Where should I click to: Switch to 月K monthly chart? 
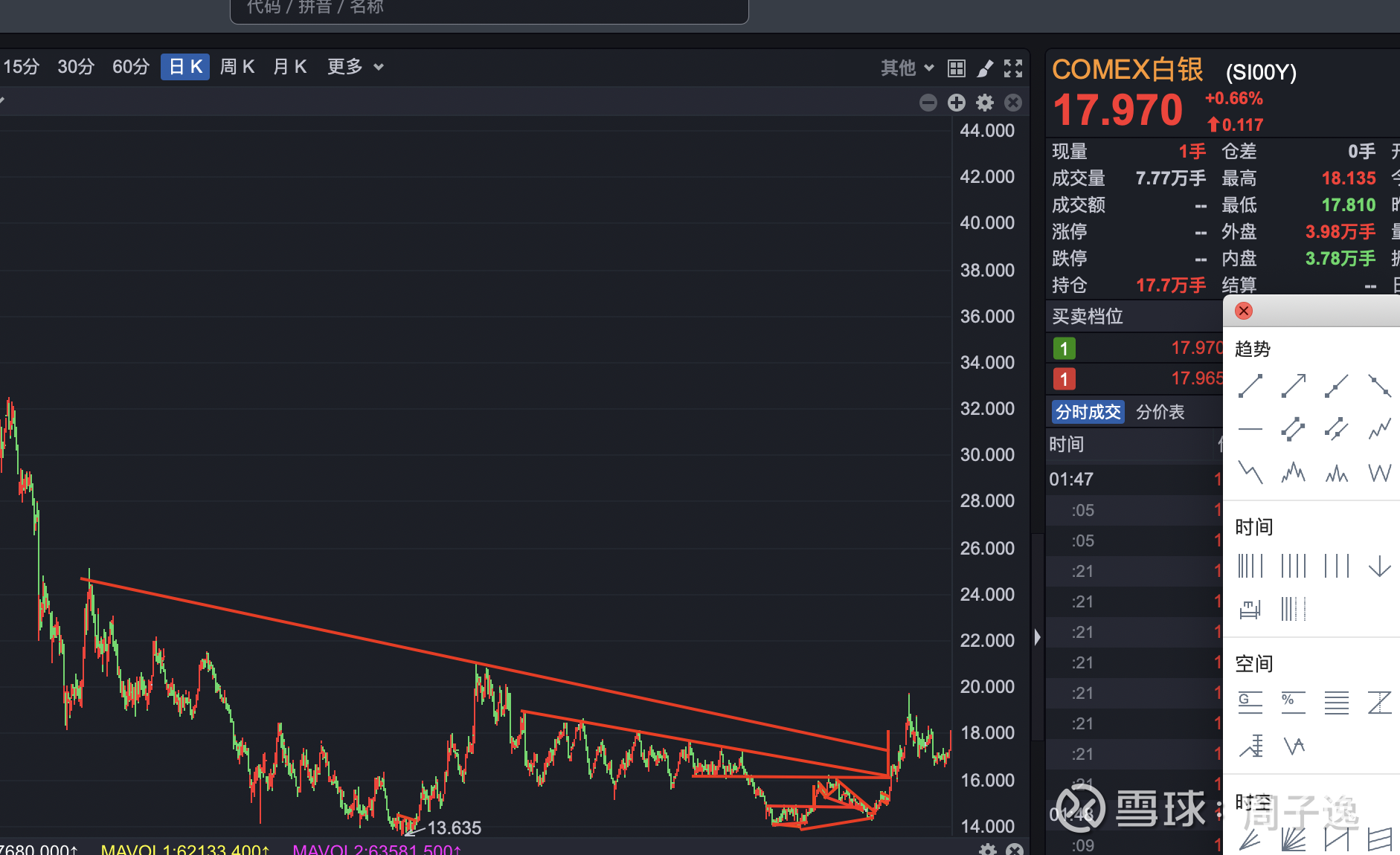click(x=289, y=67)
